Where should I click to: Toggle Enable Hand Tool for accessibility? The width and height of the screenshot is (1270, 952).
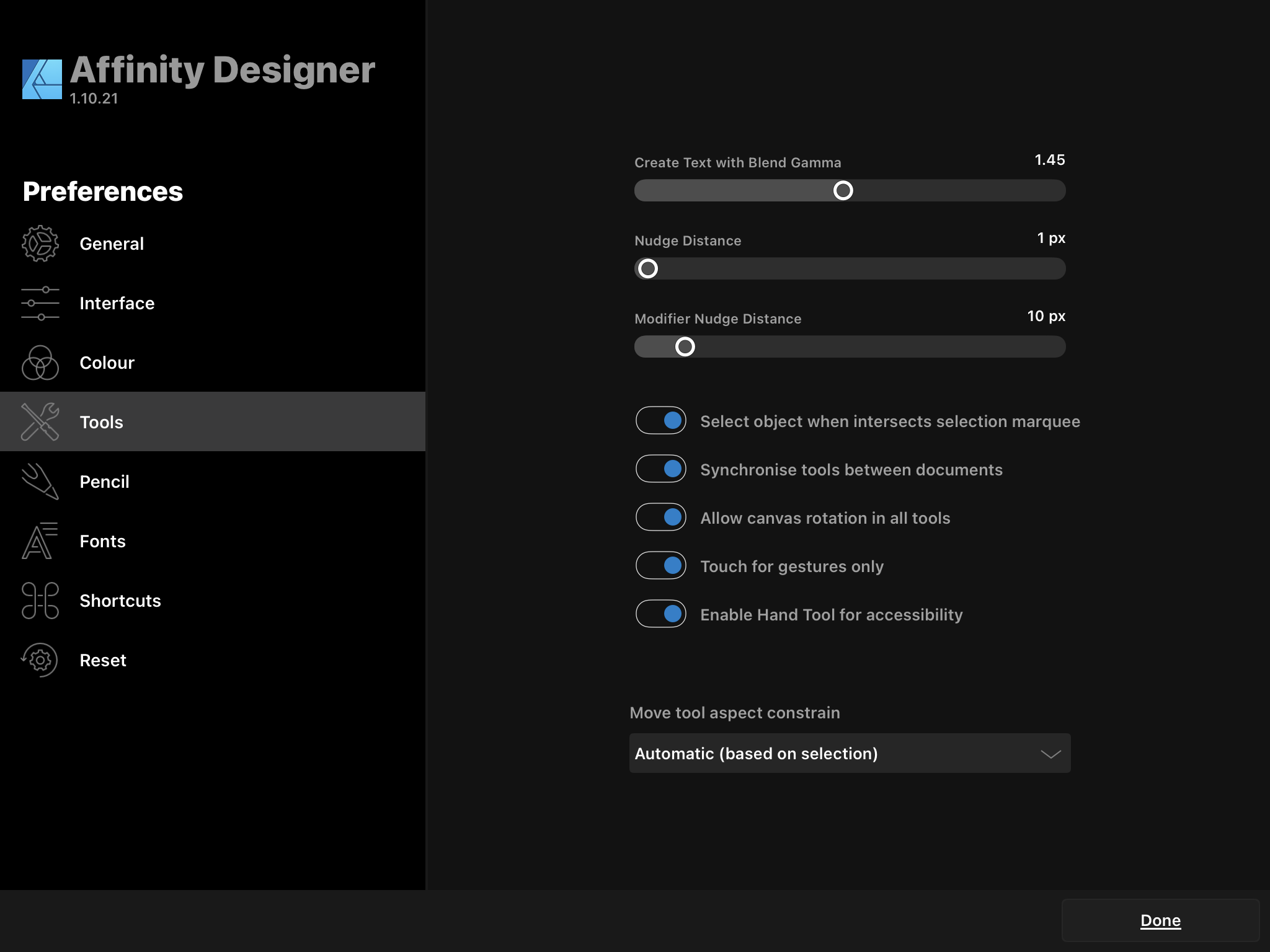(661, 614)
